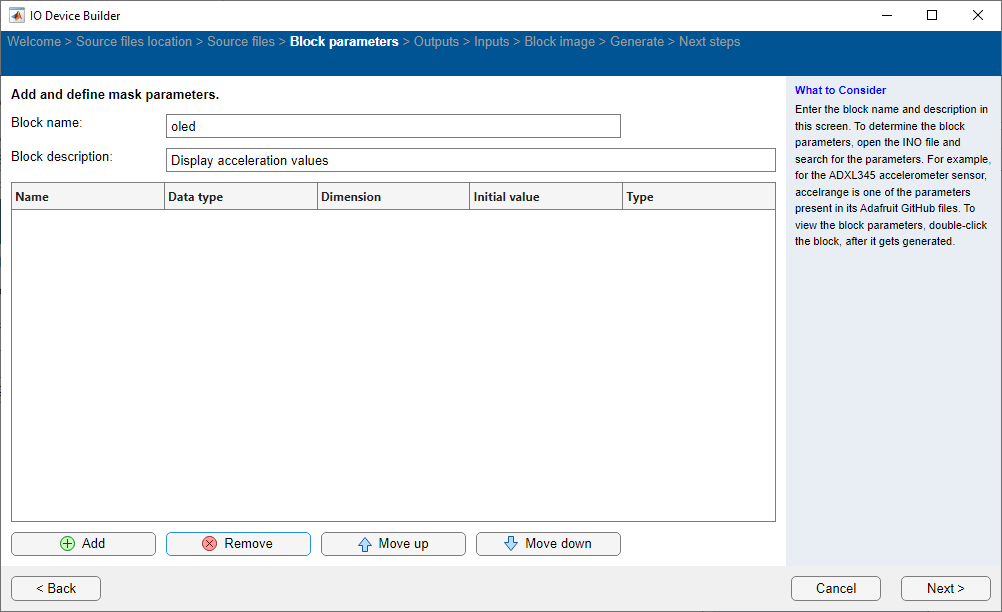Click the Next button to proceed
This screenshot has height=612, width=1002.
tap(944, 588)
